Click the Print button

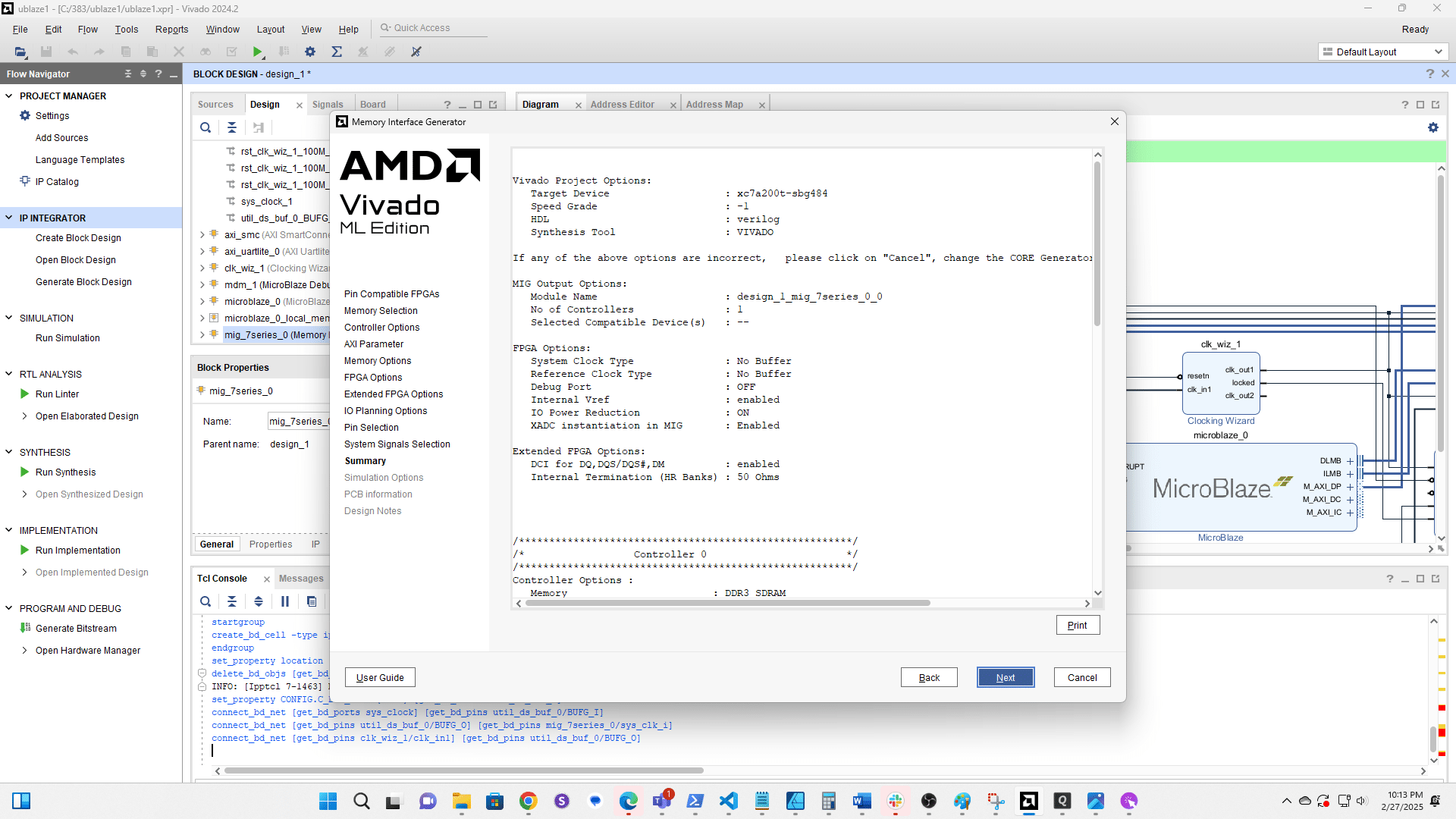click(1077, 625)
